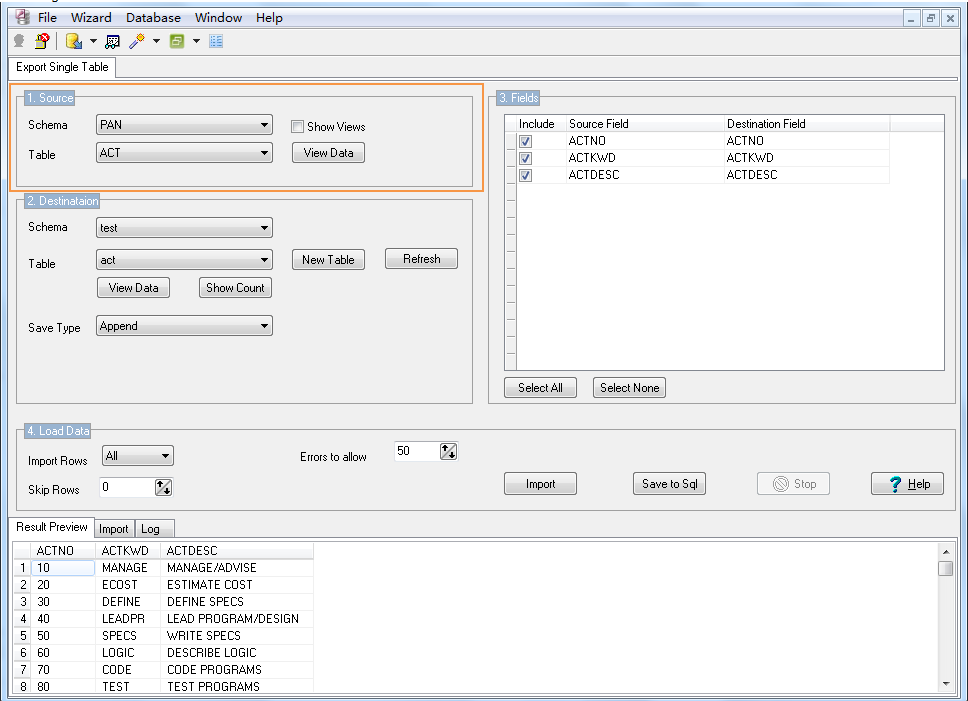968x701 pixels.
Task: Click the blue list view toolbar icon
Action: [x=216, y=41]
